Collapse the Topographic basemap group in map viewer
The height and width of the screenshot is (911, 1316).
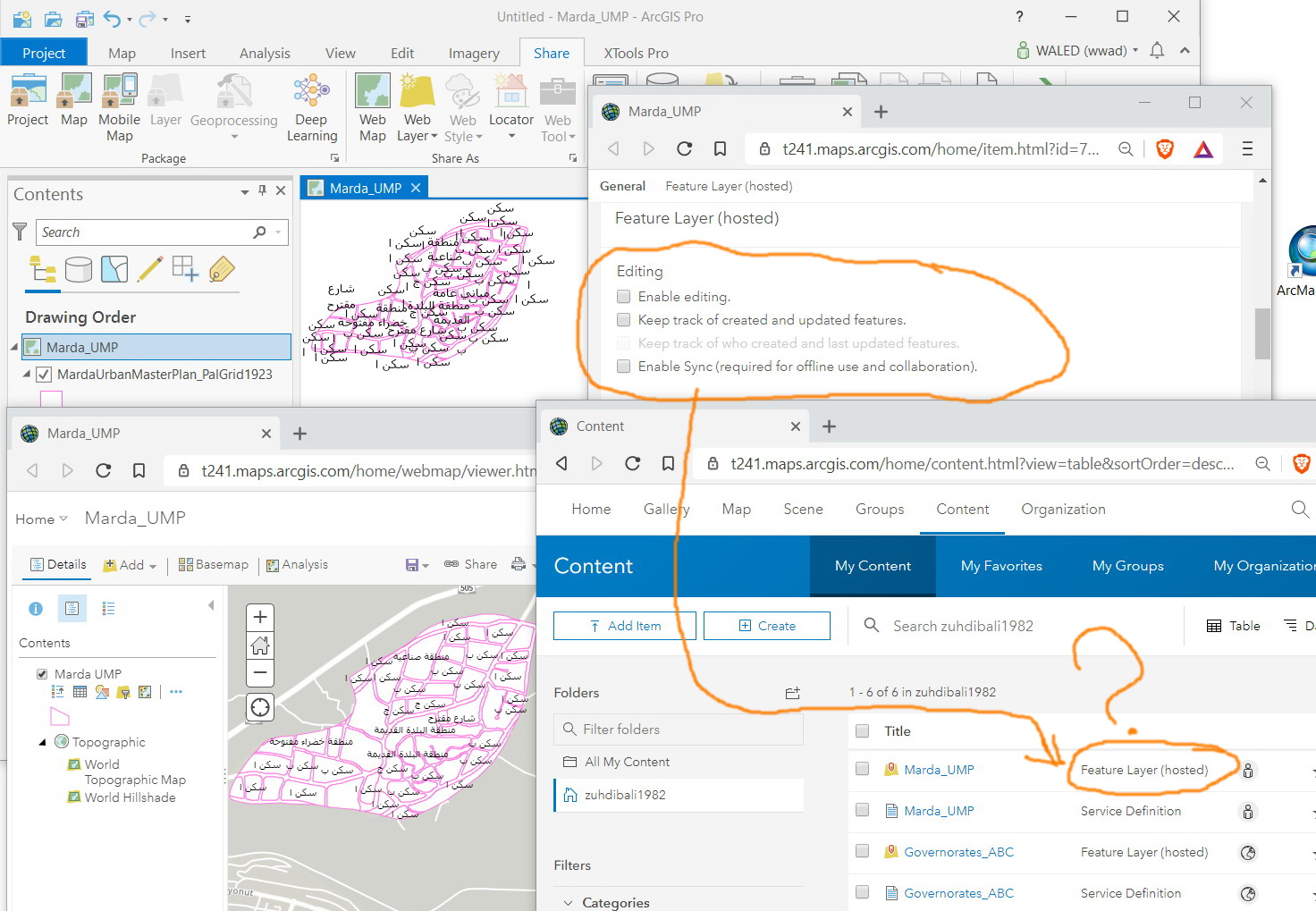tap(42, 742)
